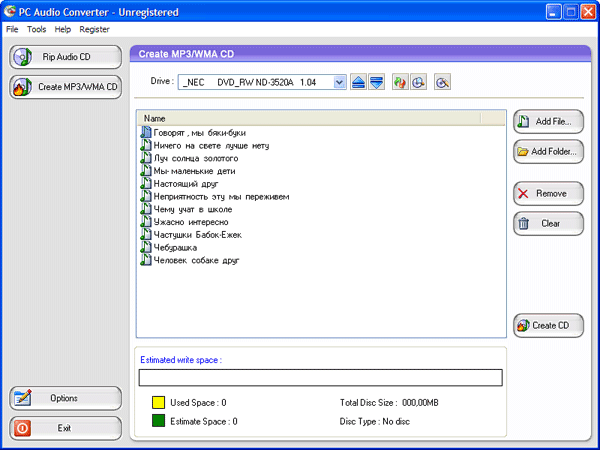Screen dimensions: 600x450
Task: Remove the selected track from the list
Action: pos(548,194)
